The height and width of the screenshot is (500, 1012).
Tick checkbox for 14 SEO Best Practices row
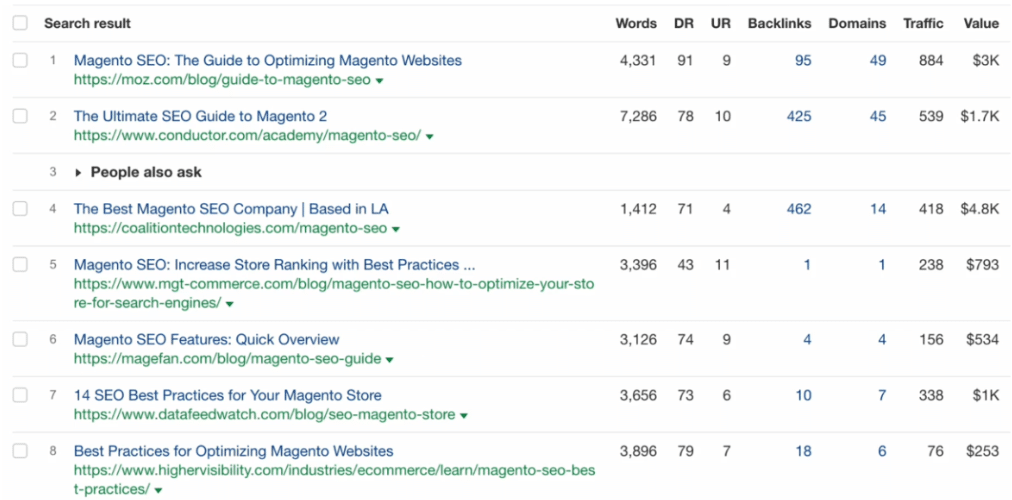[20, 395]
